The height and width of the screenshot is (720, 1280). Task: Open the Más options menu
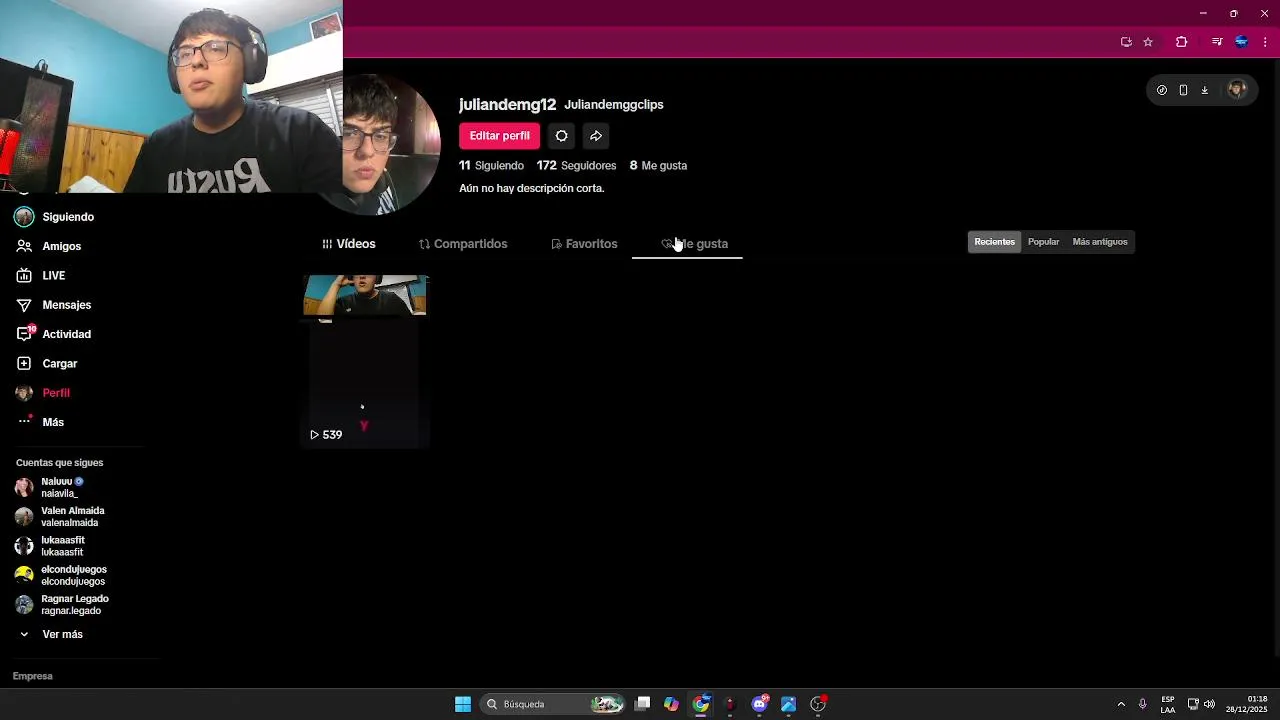coord(40,422)
